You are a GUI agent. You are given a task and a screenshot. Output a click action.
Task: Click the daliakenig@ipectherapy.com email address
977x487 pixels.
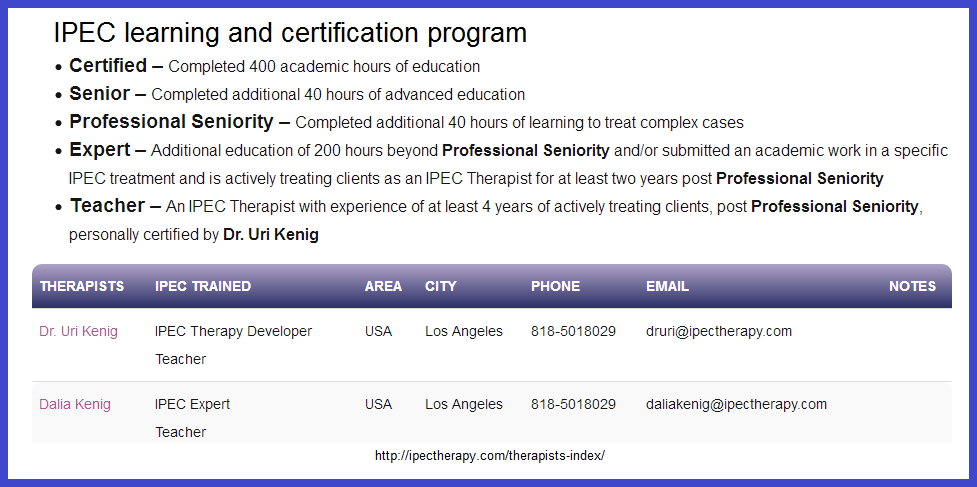tap(736, 404)
